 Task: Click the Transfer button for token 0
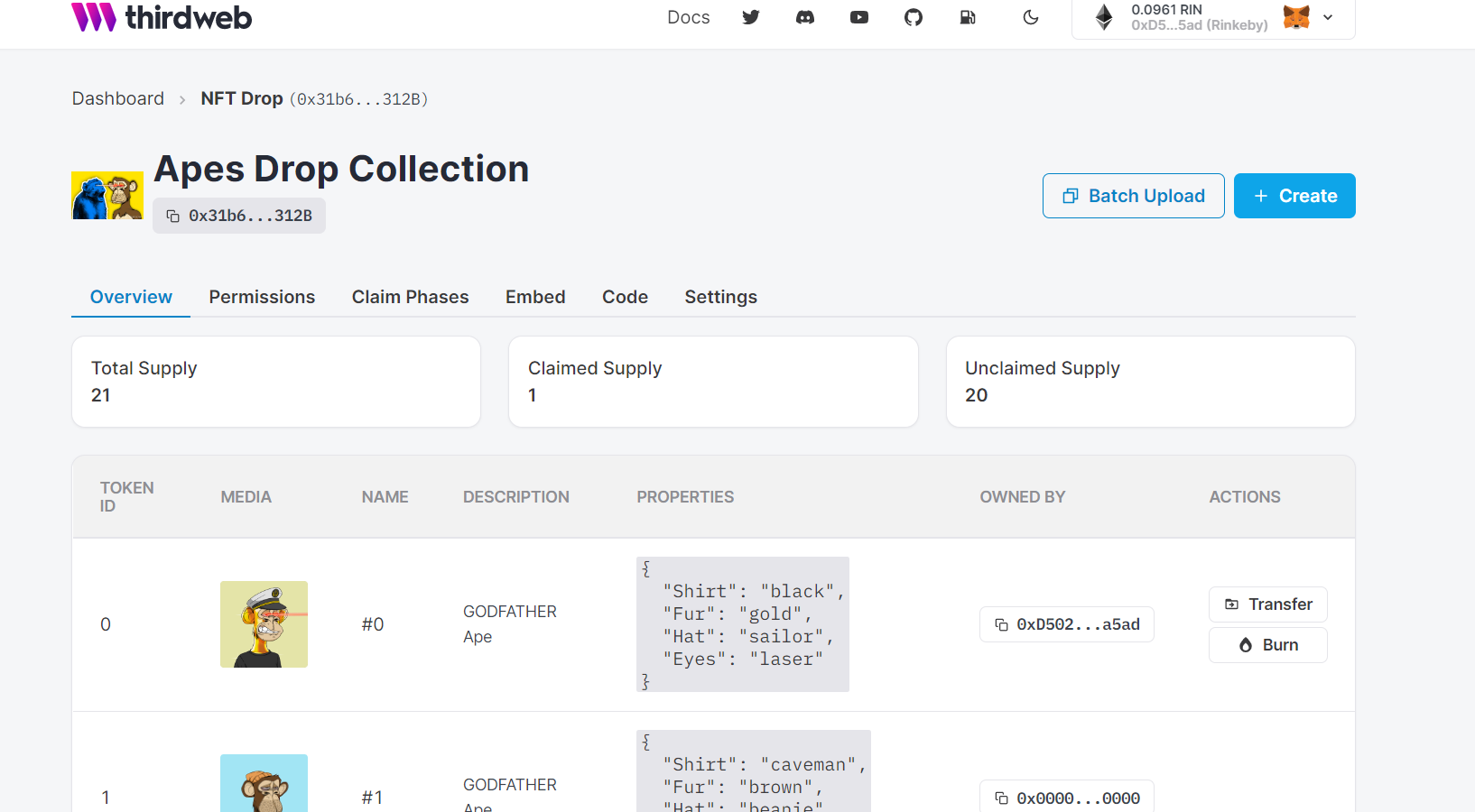1268,604
